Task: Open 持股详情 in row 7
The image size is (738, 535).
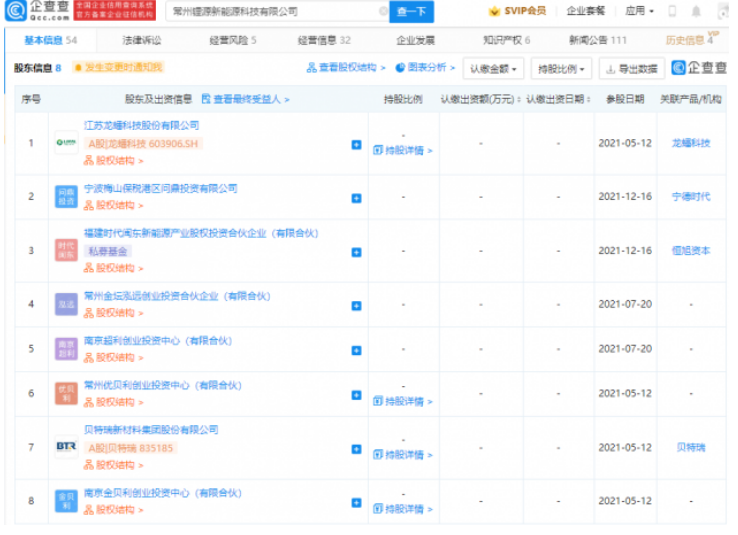Action: pos(403,455)
